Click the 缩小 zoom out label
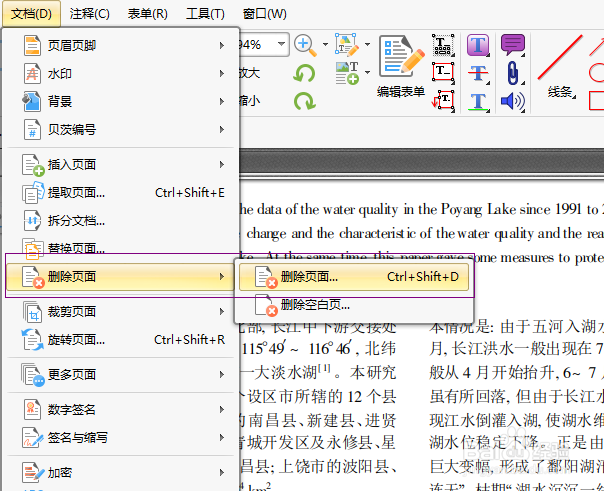 coord(250,101)
